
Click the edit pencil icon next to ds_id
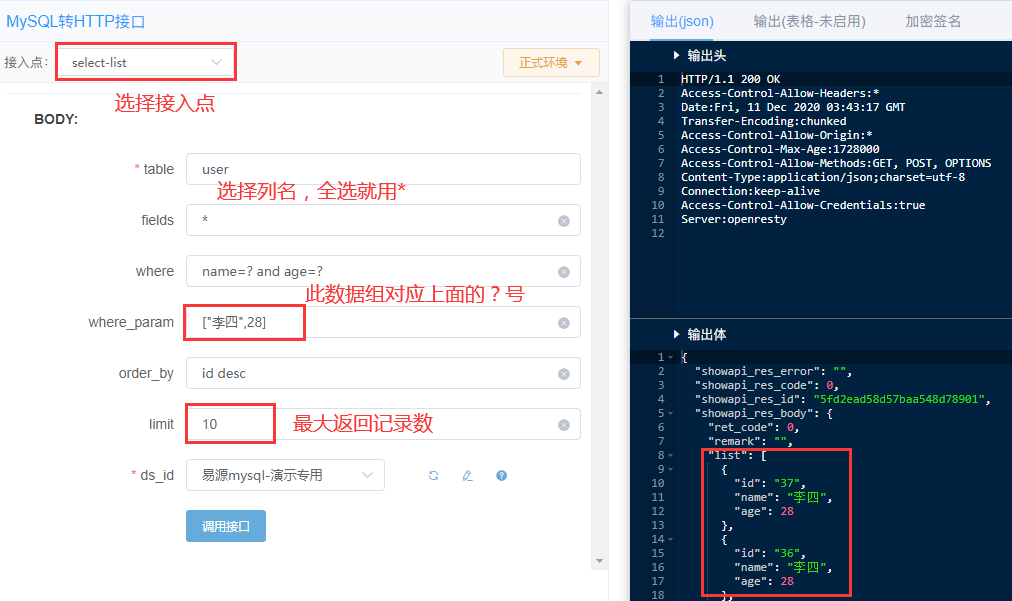tap(467, 475)
